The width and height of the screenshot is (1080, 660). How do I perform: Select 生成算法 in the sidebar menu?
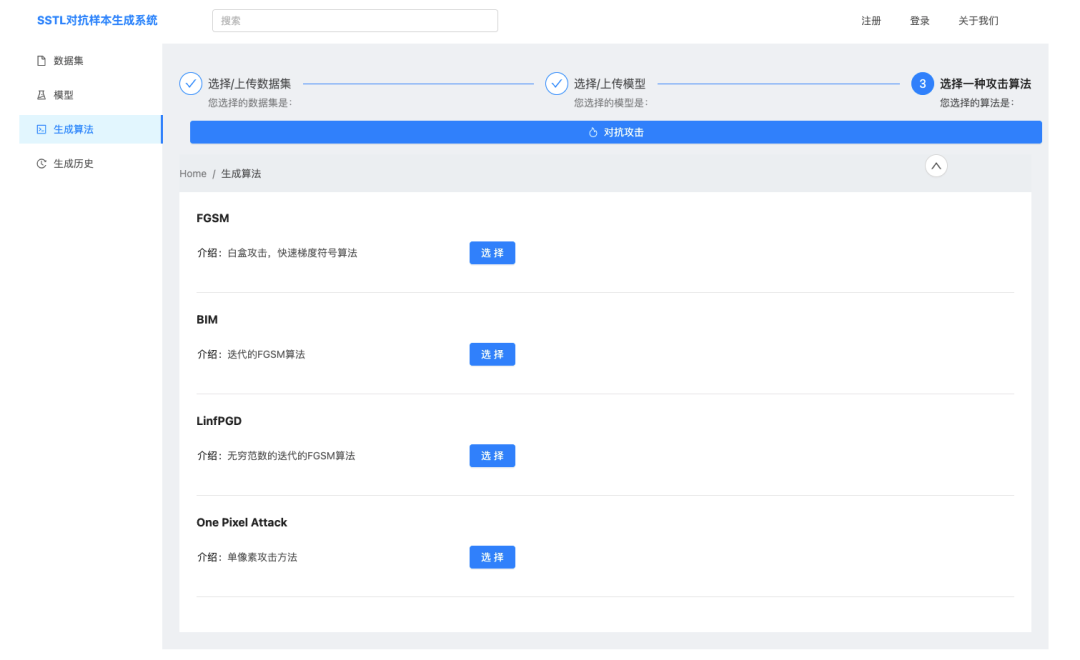tap(91, 130)
